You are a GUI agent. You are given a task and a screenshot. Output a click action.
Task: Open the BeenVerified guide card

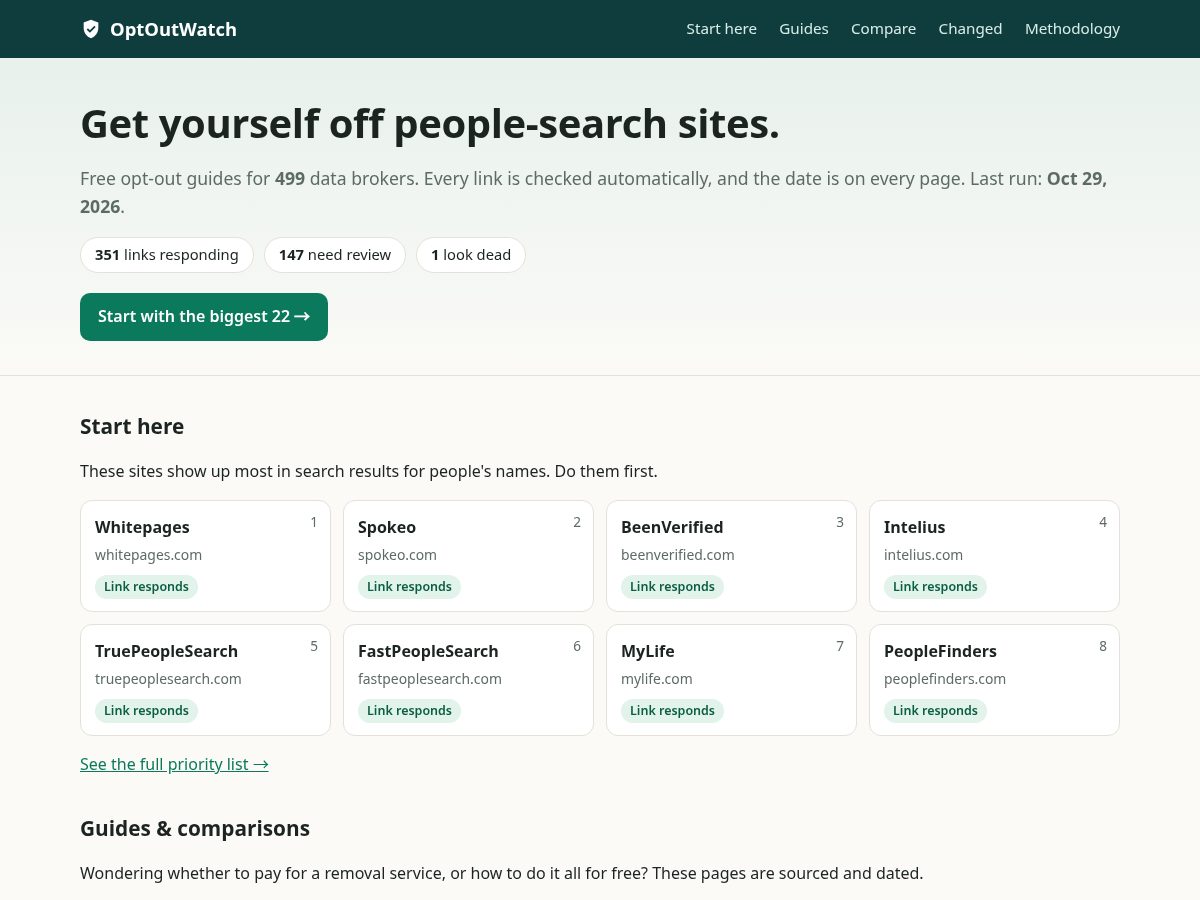pyautogui.click(x=731, y=556)
